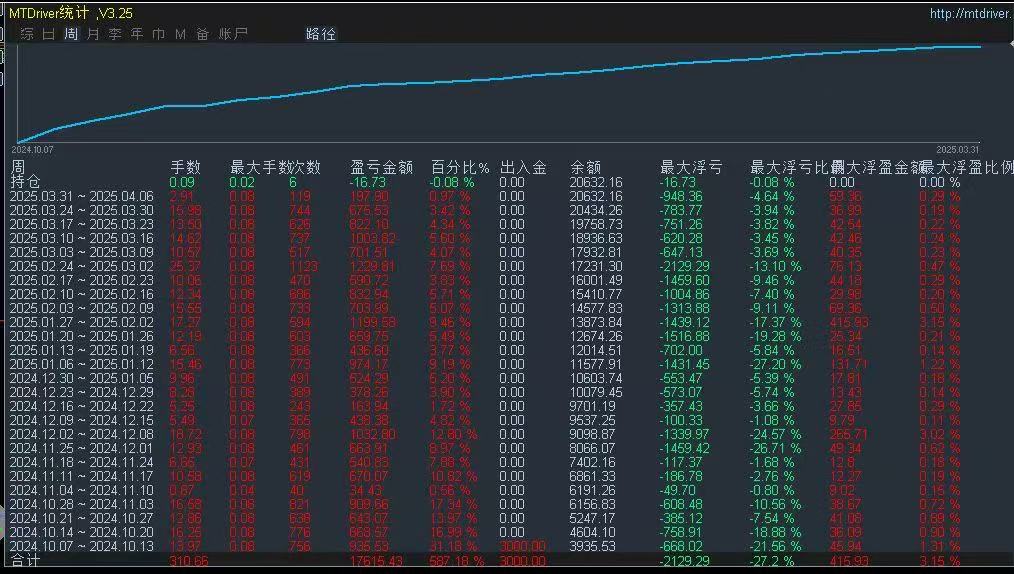The height and width of the screenshot is (574, 1014).
Task: Select the M tab
Action: coord(180,34)
